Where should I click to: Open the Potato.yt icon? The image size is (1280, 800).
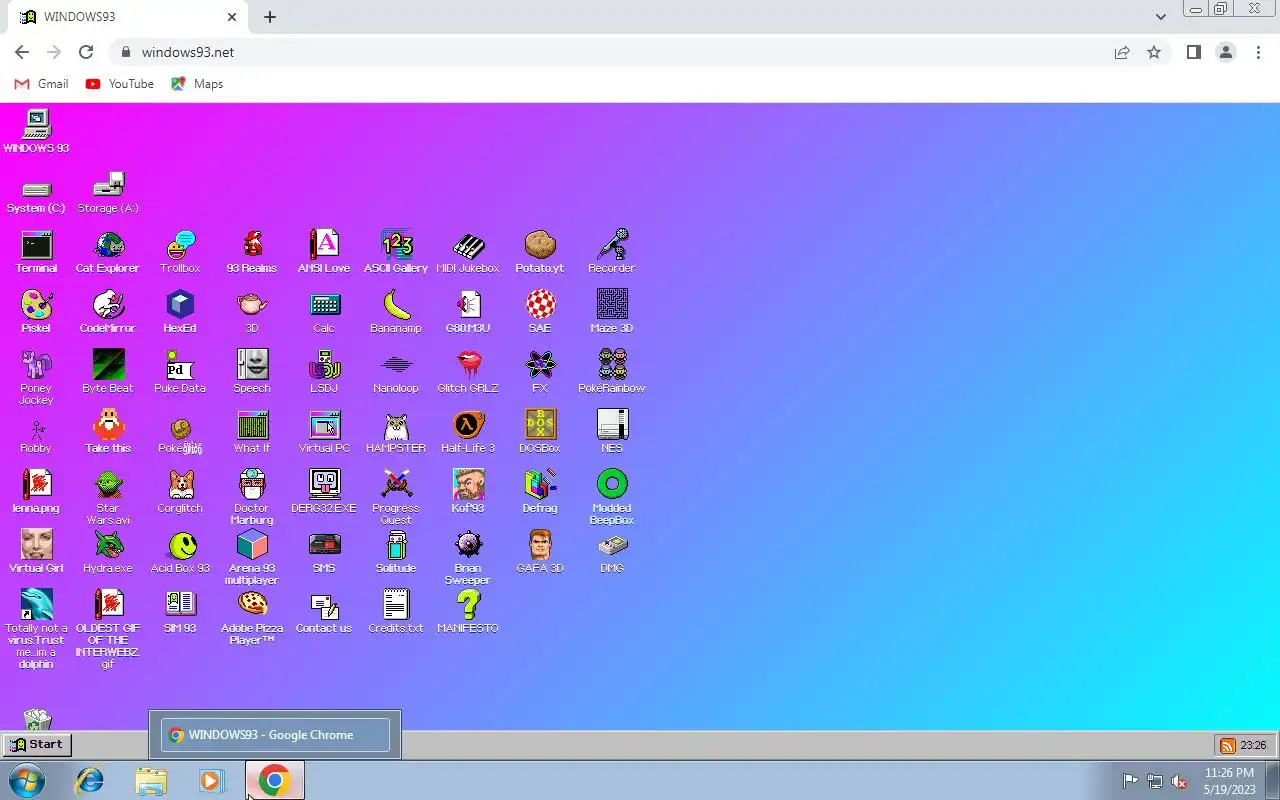point(540,245)
